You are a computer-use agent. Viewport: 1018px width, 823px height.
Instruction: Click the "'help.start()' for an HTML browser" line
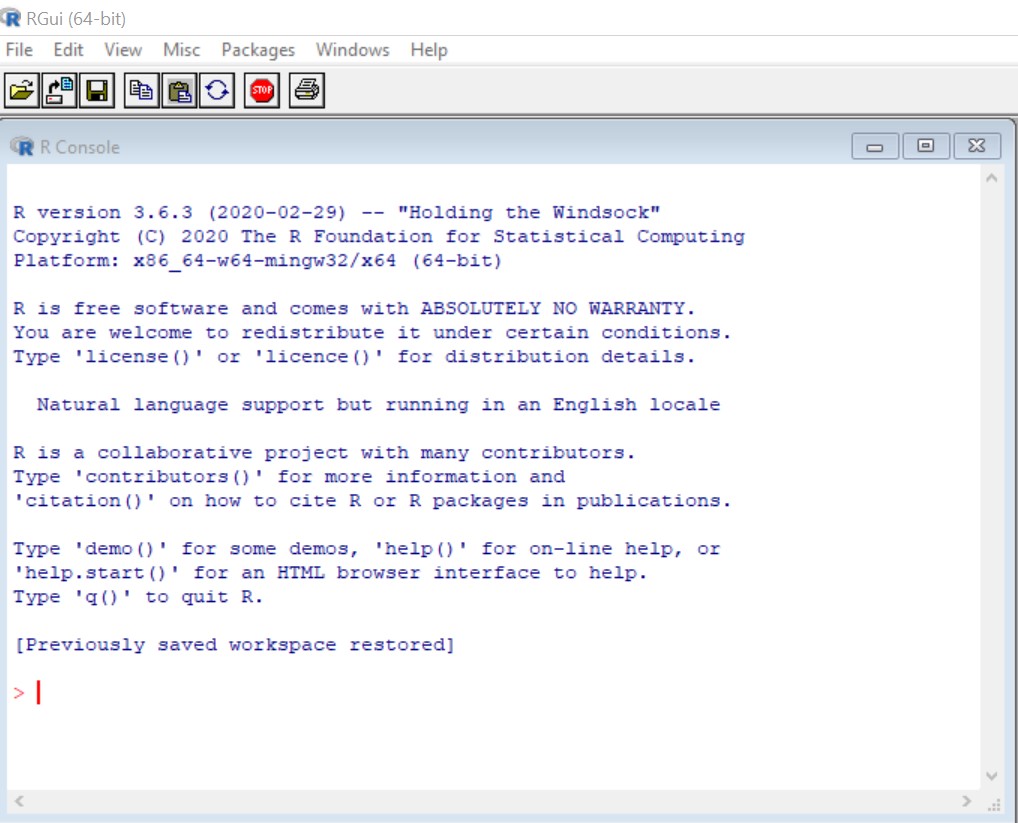pyautogui.click(x=330, y=573)
